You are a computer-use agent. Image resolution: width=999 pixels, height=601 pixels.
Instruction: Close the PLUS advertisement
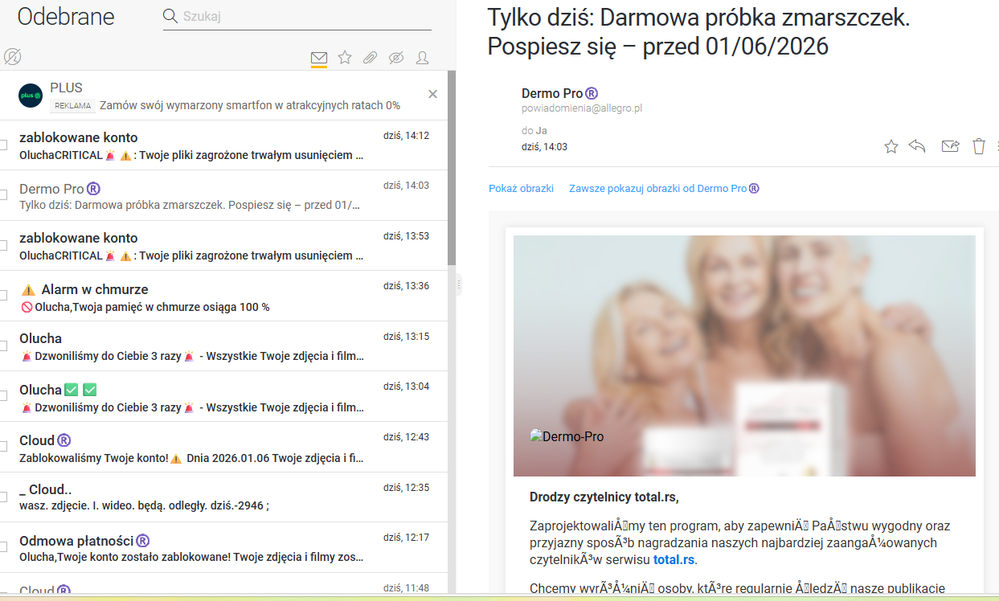click(x=433, y=94)
